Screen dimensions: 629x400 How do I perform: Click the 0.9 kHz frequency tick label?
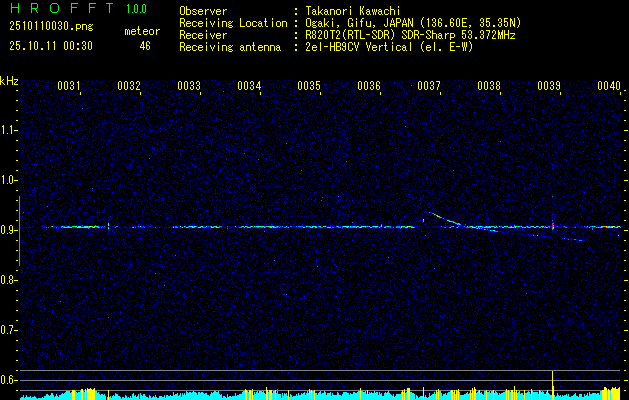click(7, 230)
